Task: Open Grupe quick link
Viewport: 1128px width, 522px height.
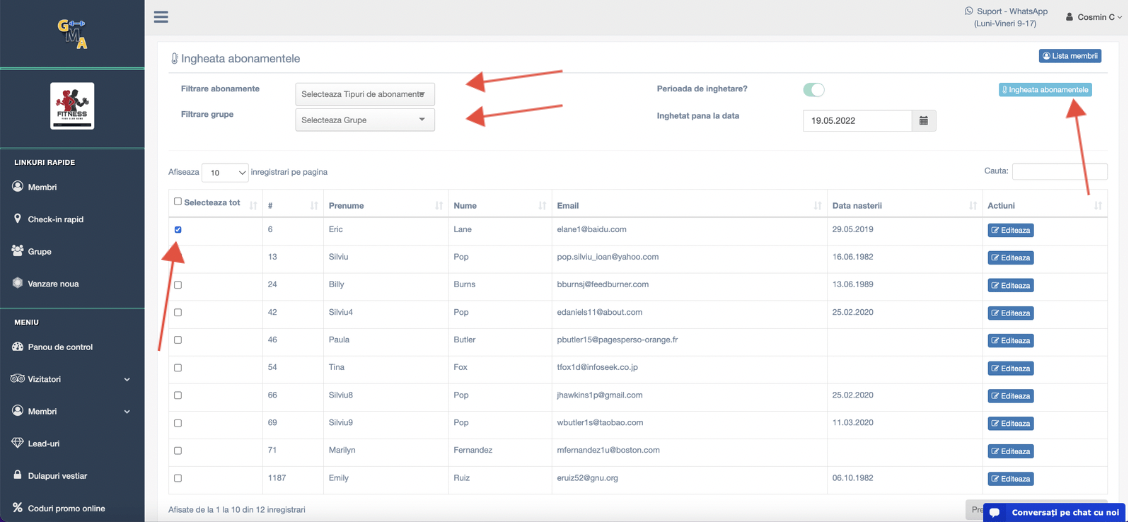Action: [x=32, y=252]
